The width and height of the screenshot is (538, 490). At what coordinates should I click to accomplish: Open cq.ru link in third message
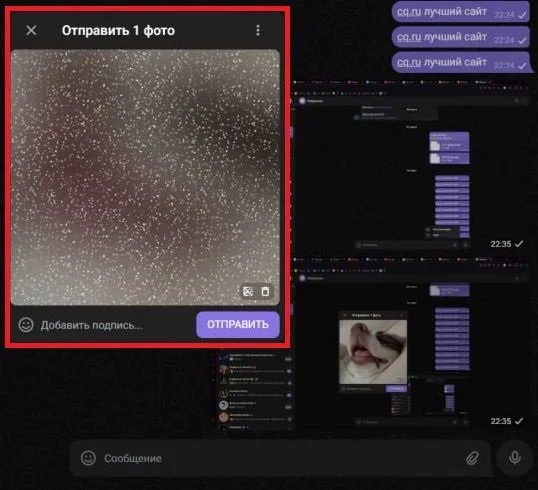409,62
